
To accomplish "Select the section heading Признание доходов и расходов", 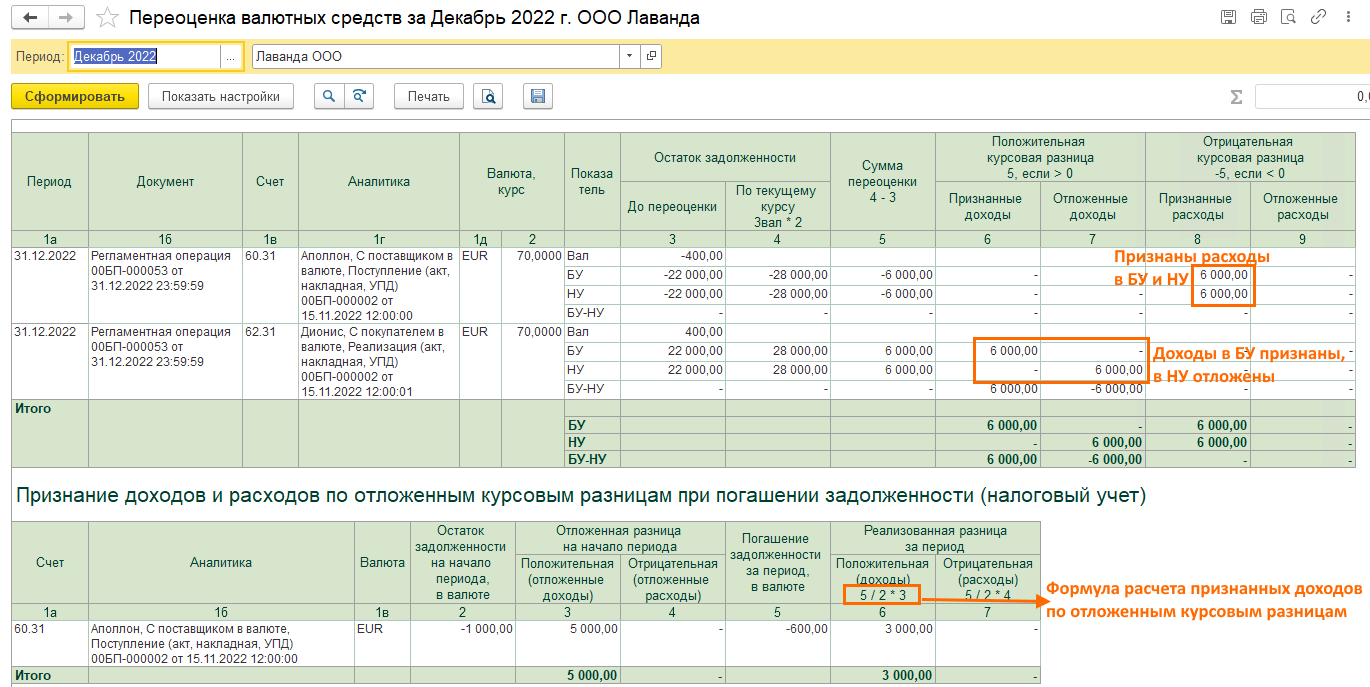I will [x=582, y=495].
